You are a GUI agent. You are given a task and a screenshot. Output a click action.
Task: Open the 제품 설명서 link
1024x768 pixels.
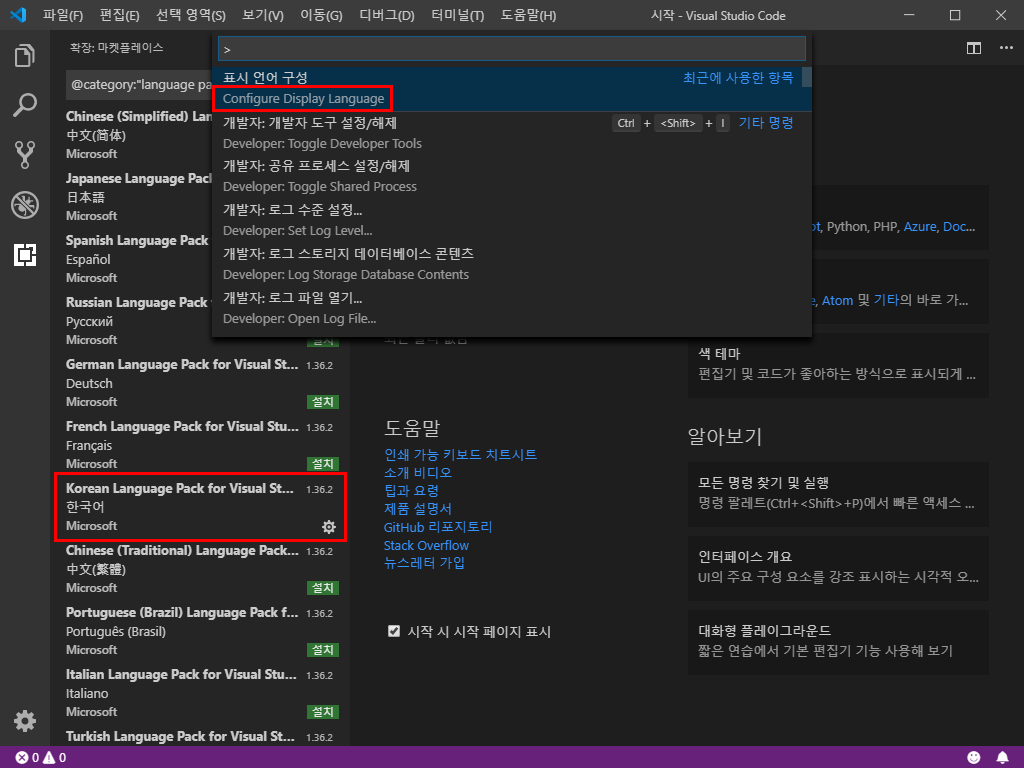pyautogui.click(x=418, y=509)
